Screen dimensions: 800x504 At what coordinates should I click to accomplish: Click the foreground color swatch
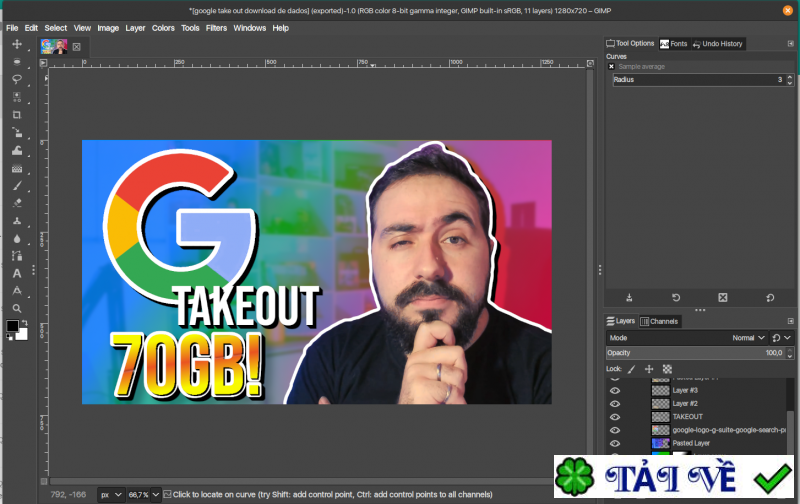12,326
